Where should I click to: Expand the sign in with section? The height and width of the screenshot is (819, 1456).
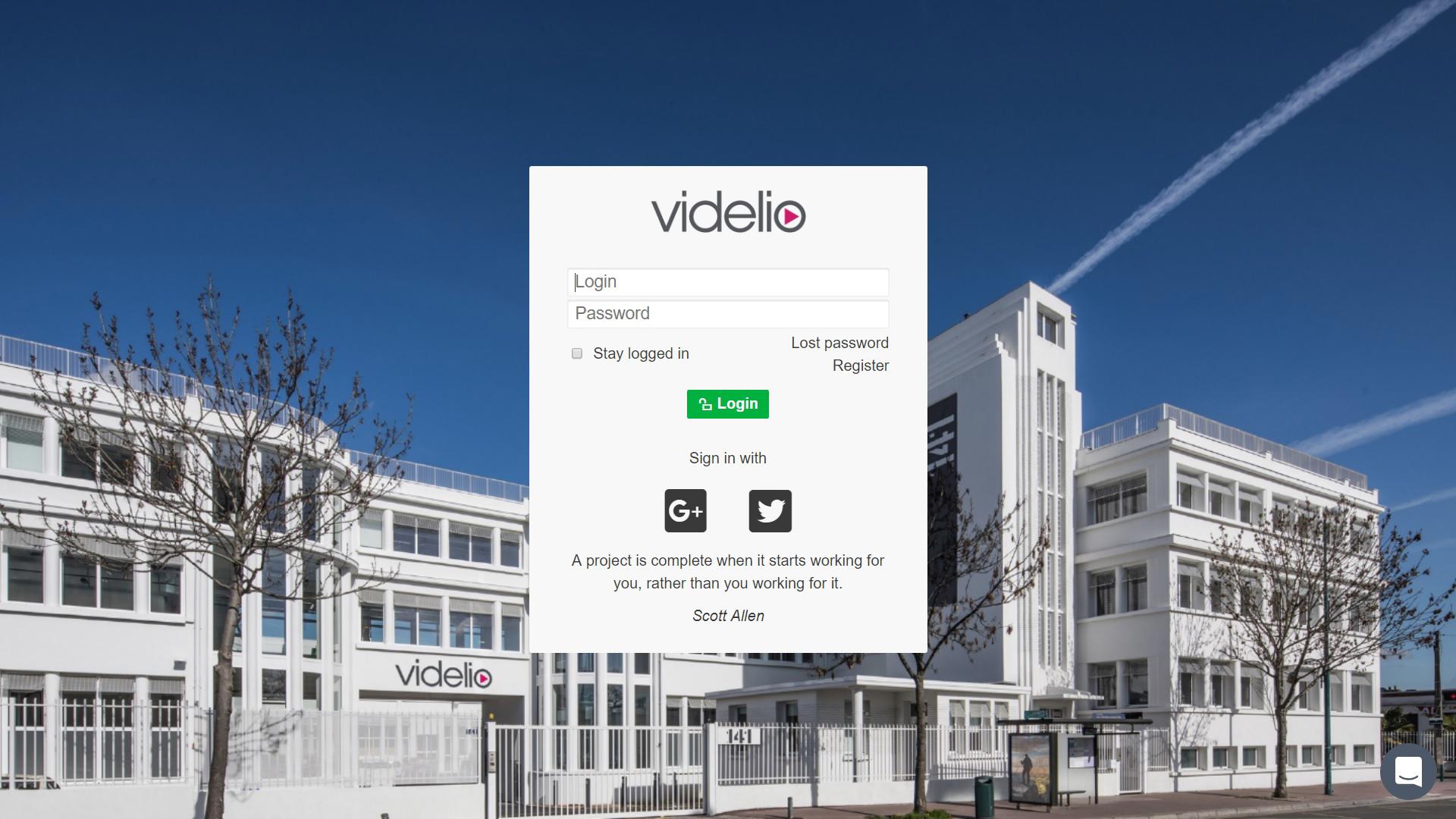click(728, 458)
